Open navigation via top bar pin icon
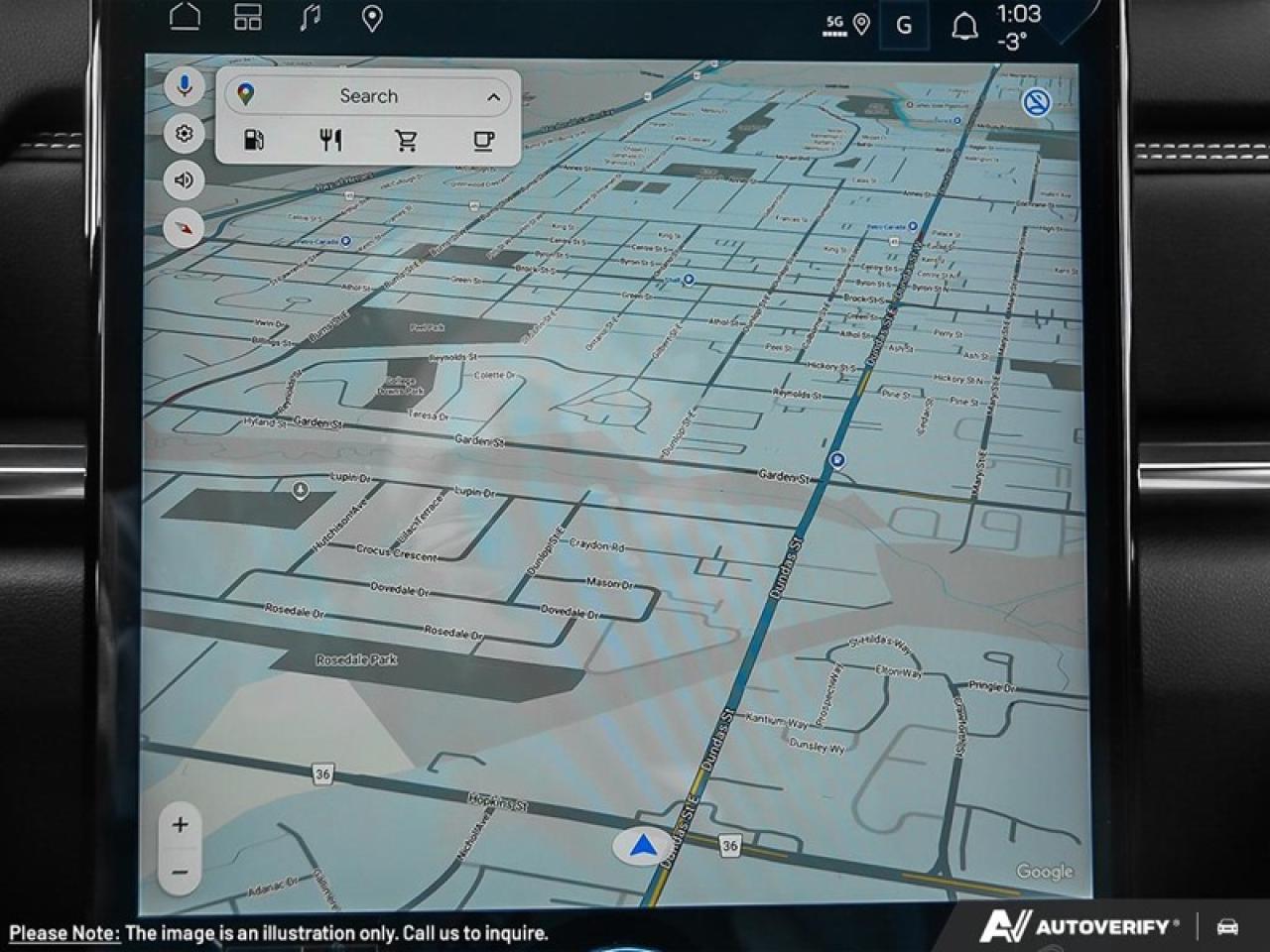 coord(372,18)
